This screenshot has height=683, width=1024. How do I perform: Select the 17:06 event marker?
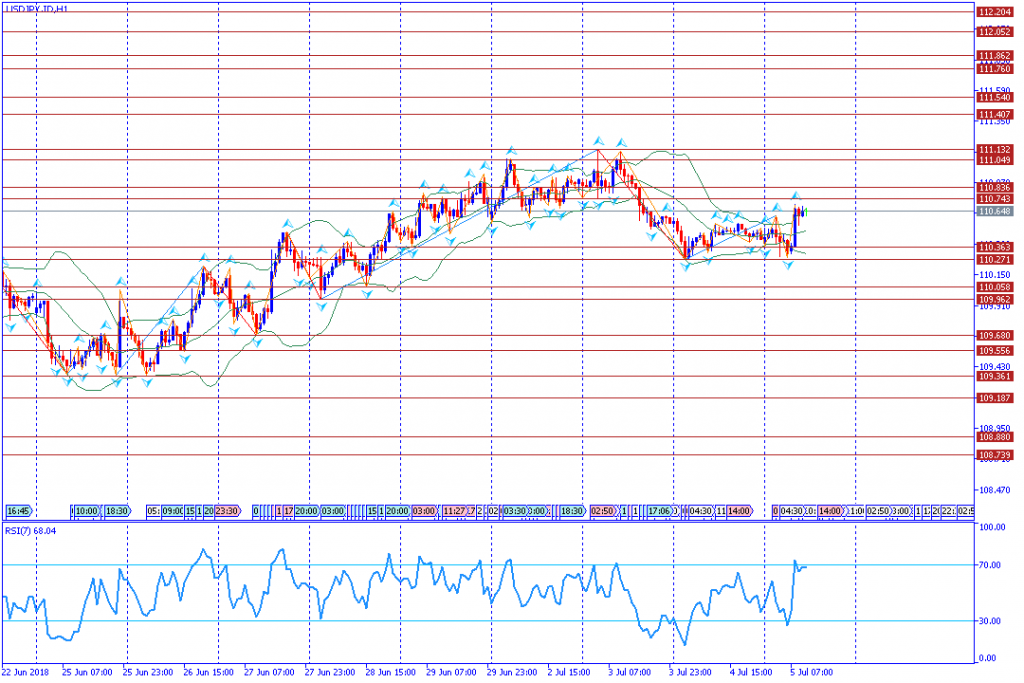tap(659, 510)
